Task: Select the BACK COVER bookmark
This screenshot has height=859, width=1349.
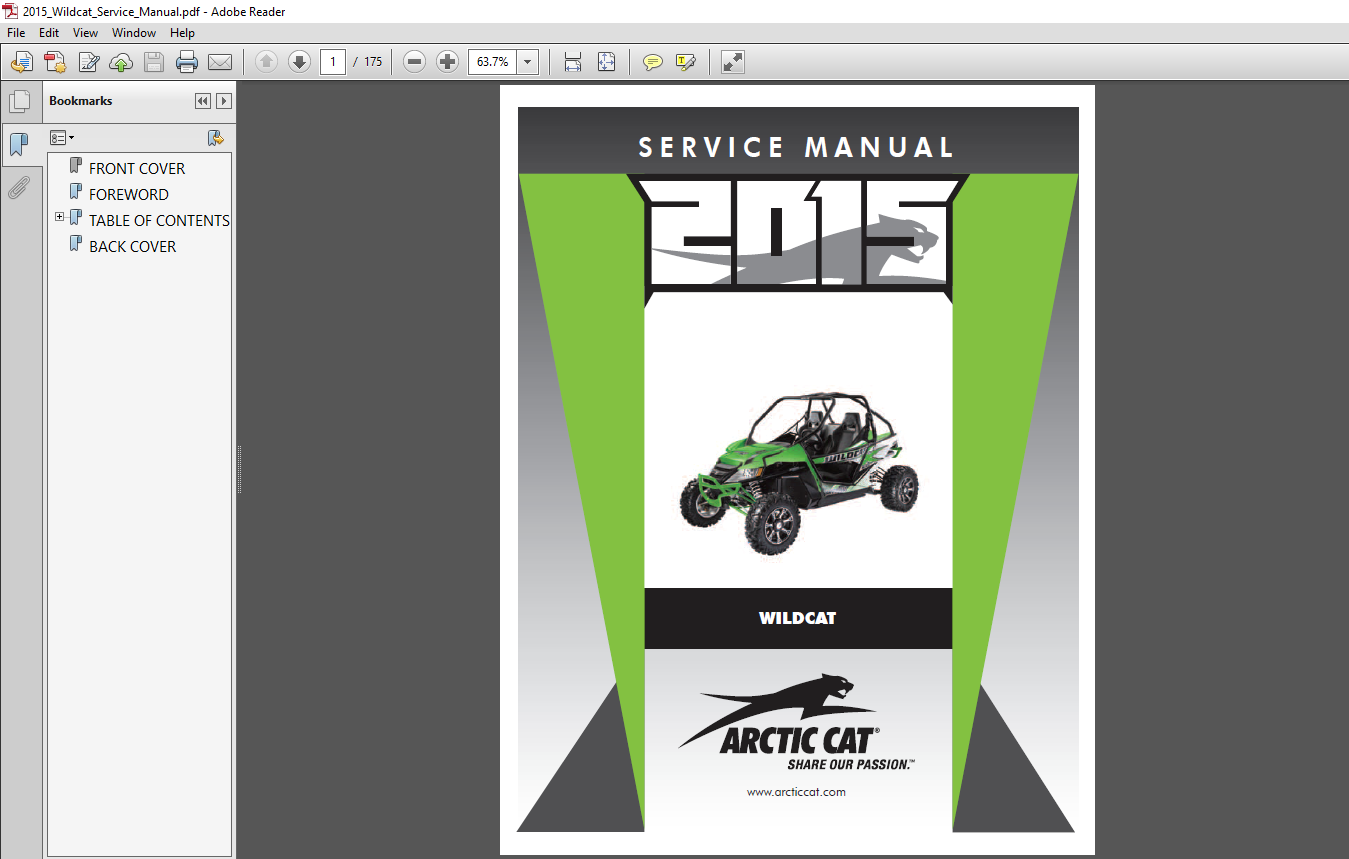Action: [x=132, y=246]
